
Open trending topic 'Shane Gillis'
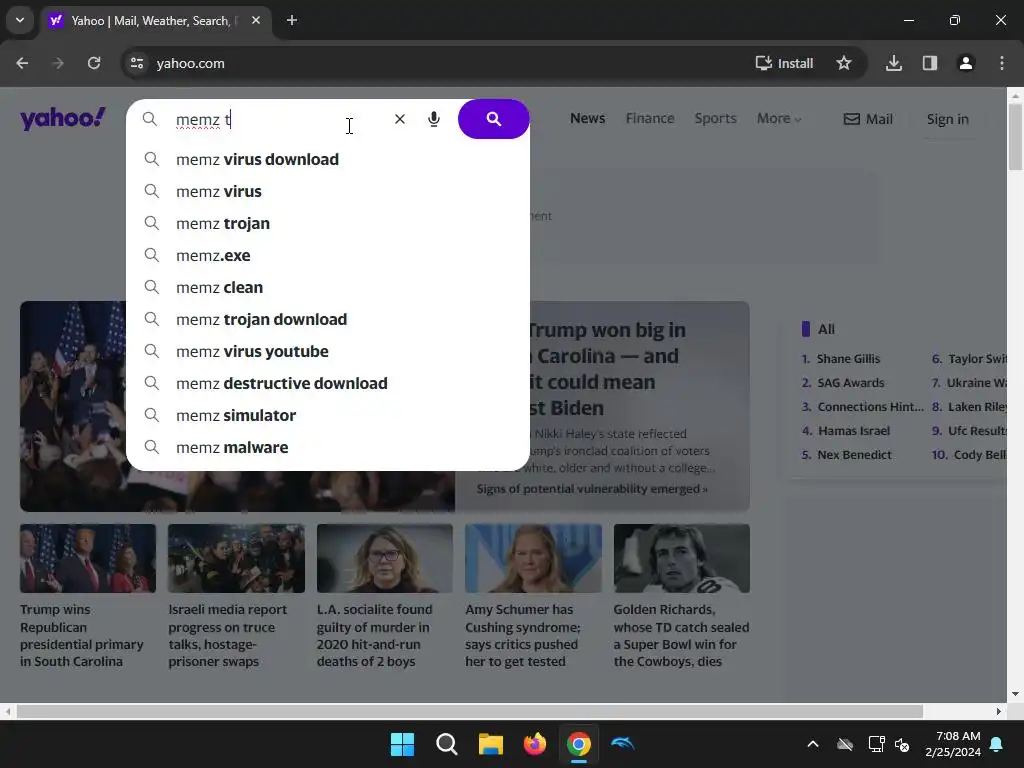point(848,359)
